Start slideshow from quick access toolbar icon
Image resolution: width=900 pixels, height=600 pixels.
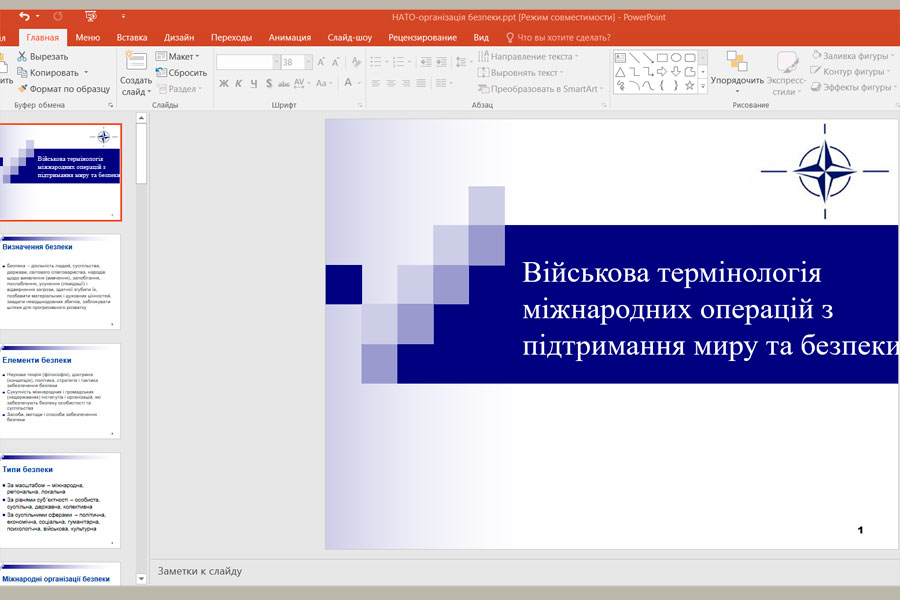(x=91, y=17)
